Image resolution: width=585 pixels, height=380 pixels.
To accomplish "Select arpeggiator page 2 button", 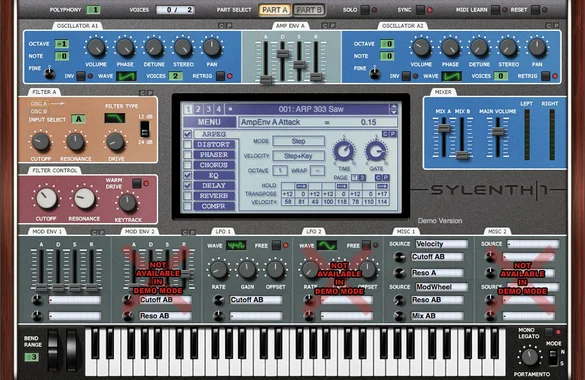I will pos(362,178).
